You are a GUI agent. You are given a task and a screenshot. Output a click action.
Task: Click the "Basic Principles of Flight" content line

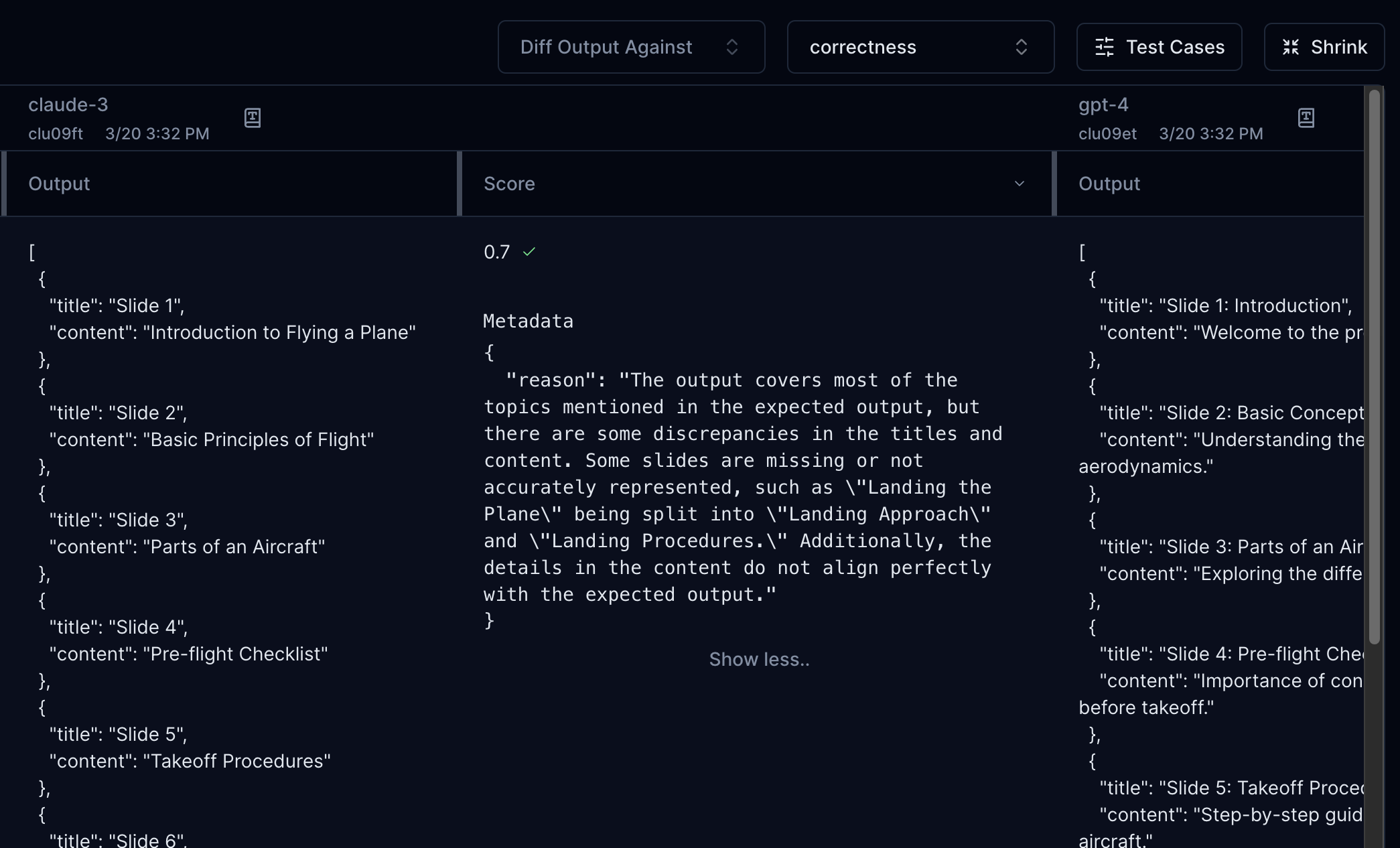(212, 440)
